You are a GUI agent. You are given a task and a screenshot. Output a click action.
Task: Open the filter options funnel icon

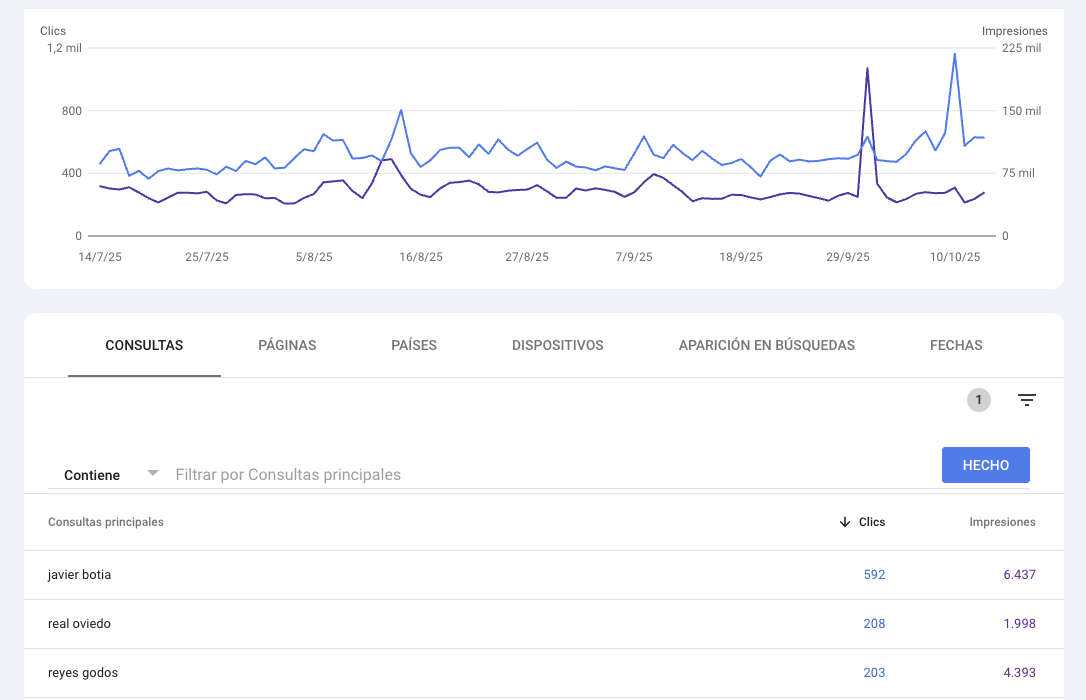click(1027, 400)
